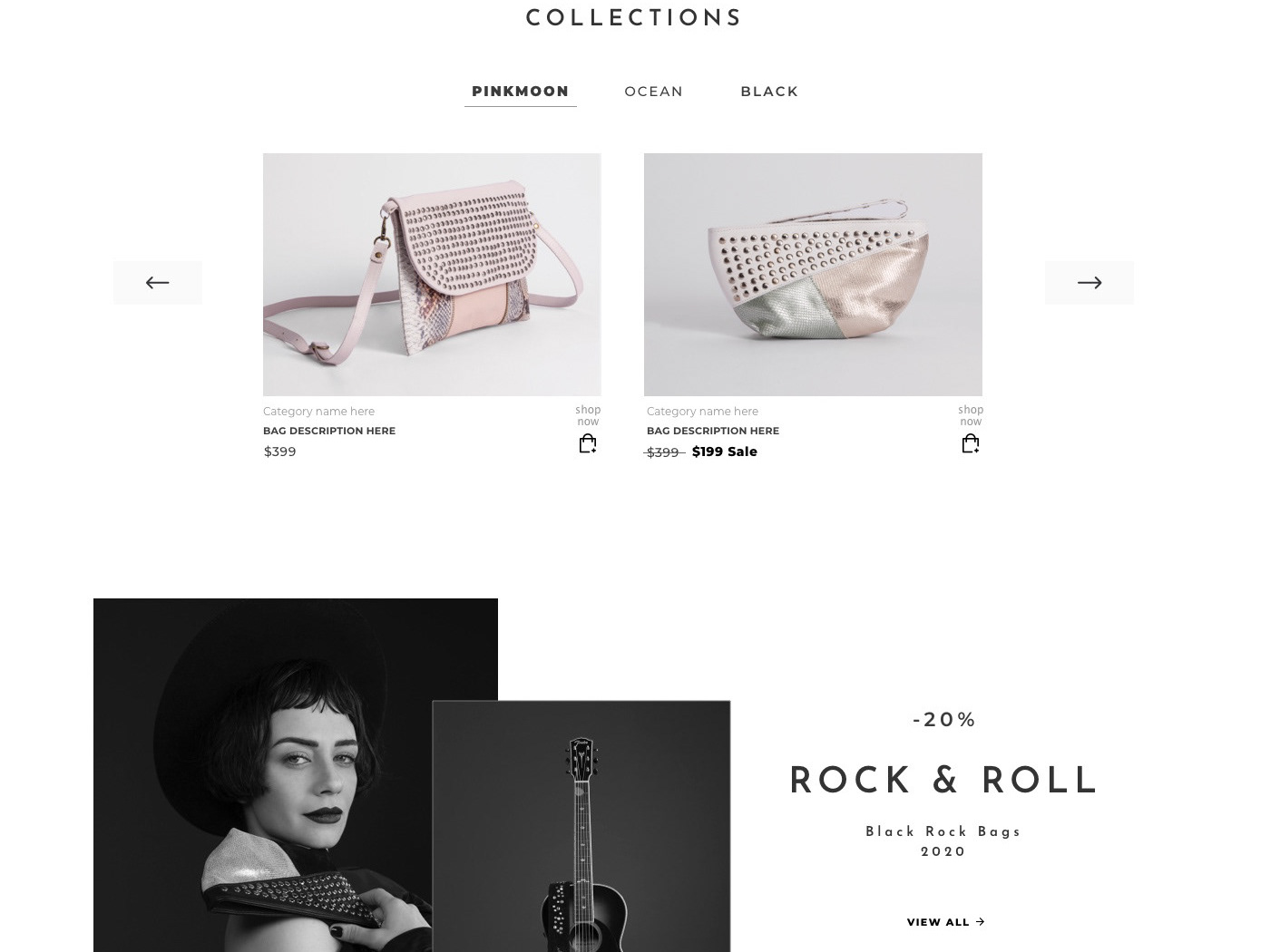Screen dimensions: 1270x952
Task: Click the sale clutch's category name
Action: click(702, 412)
